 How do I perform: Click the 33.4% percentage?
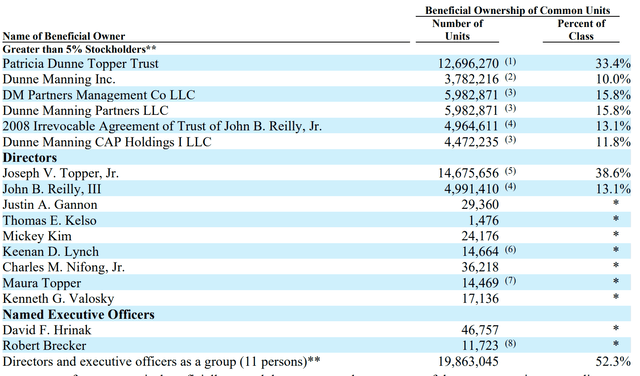[x=613, y=64]
